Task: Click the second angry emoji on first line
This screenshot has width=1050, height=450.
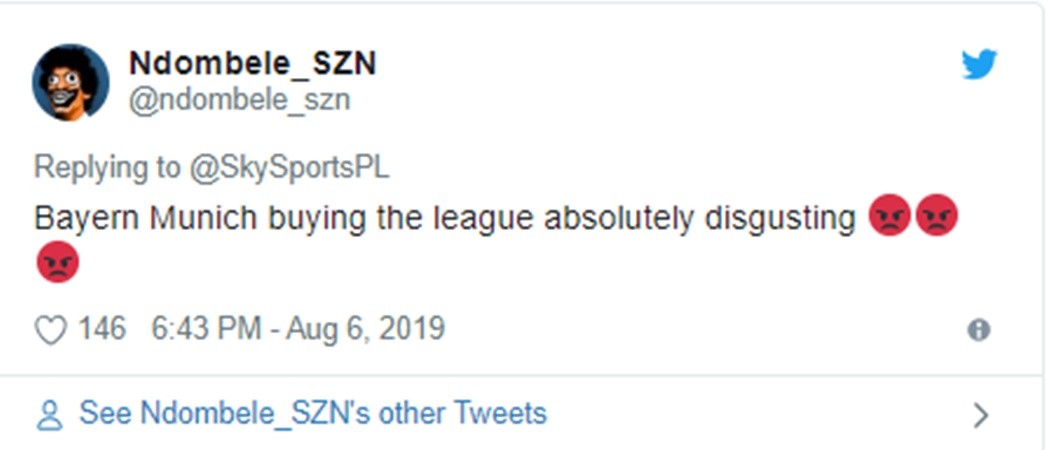Action: [937, 216]
